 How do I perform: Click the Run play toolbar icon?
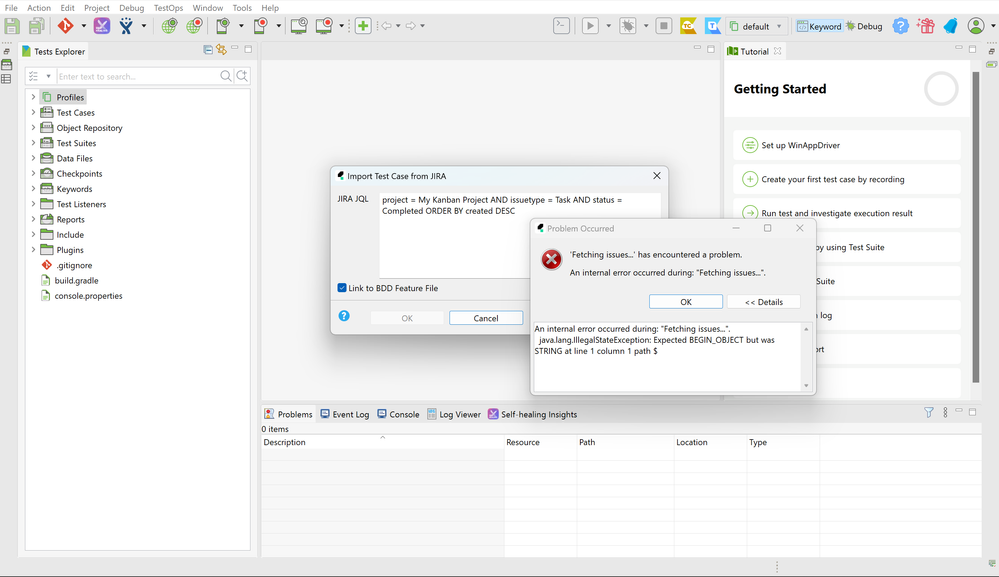click(590, 26)
